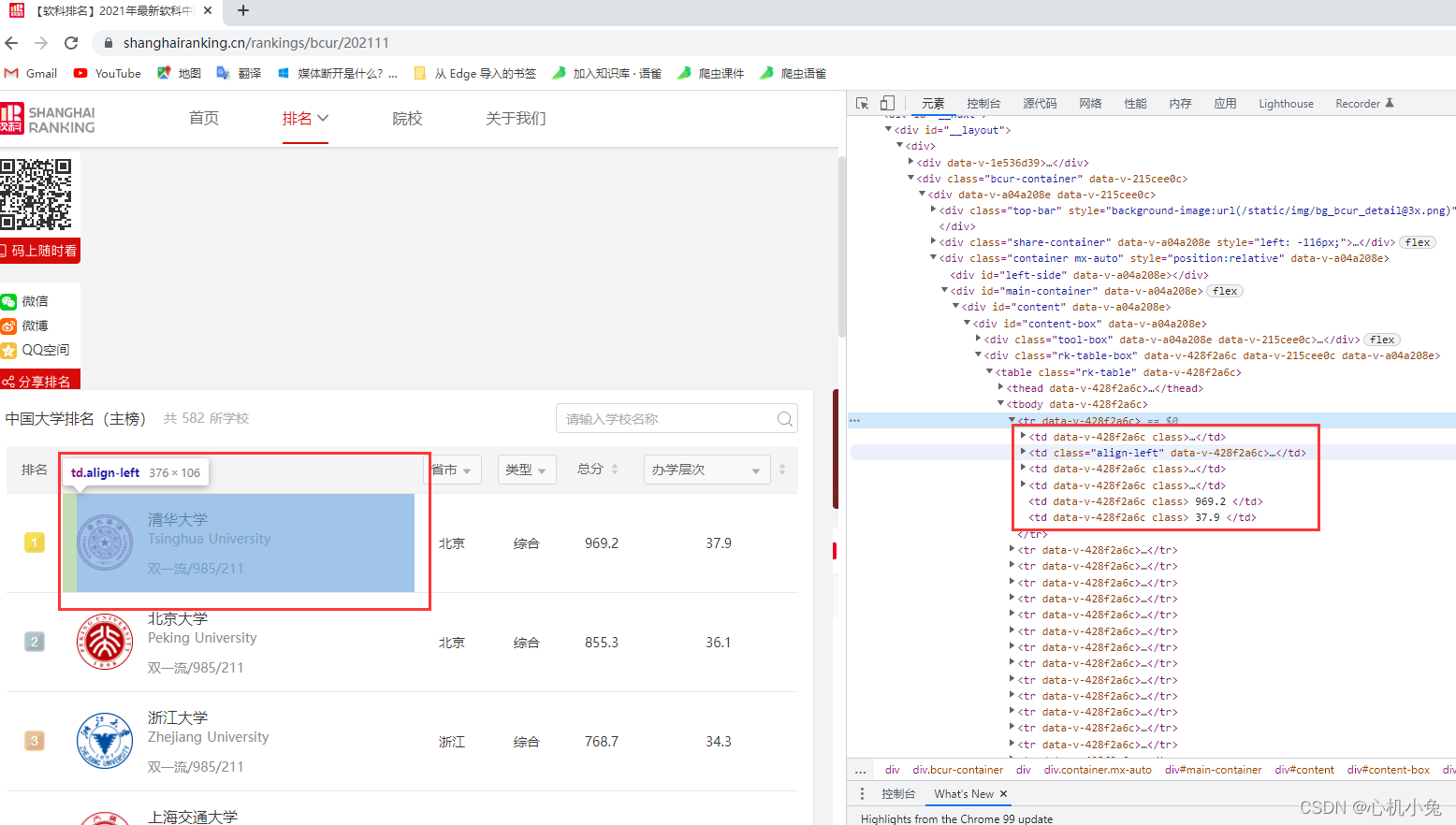The width and height of the screenshot is (1456, 825).
Task: Open a new tab with the plus icon
Action: click(x=243, y=10)
